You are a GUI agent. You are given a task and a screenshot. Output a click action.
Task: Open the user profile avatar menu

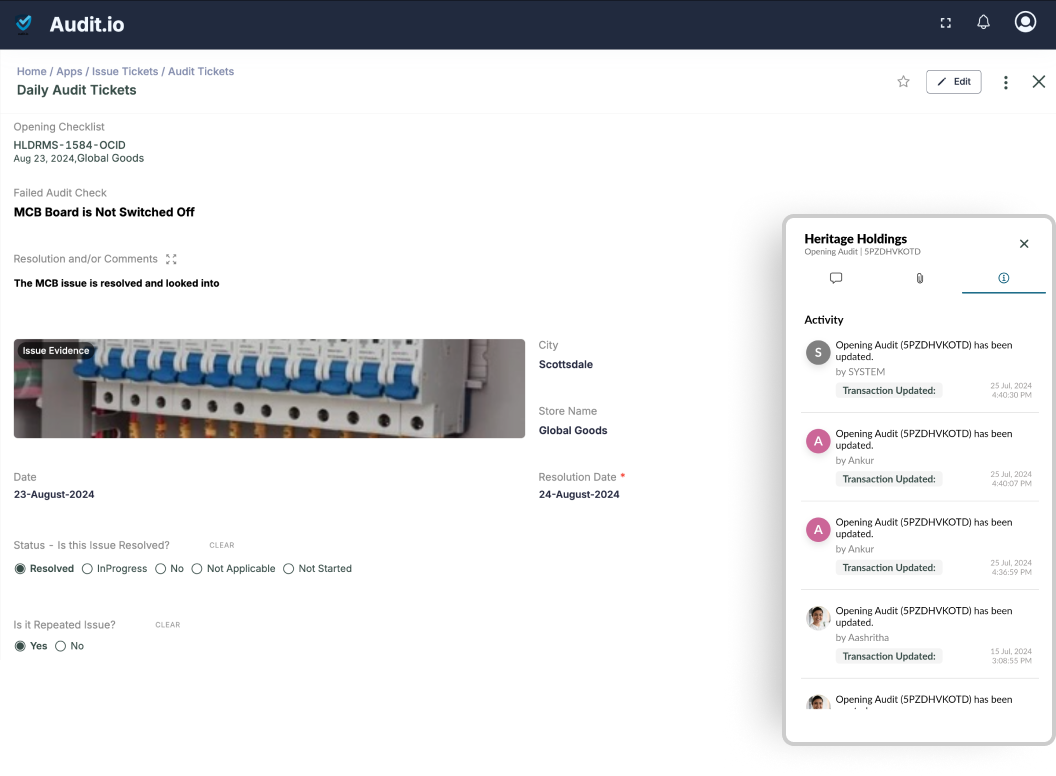1025,21
